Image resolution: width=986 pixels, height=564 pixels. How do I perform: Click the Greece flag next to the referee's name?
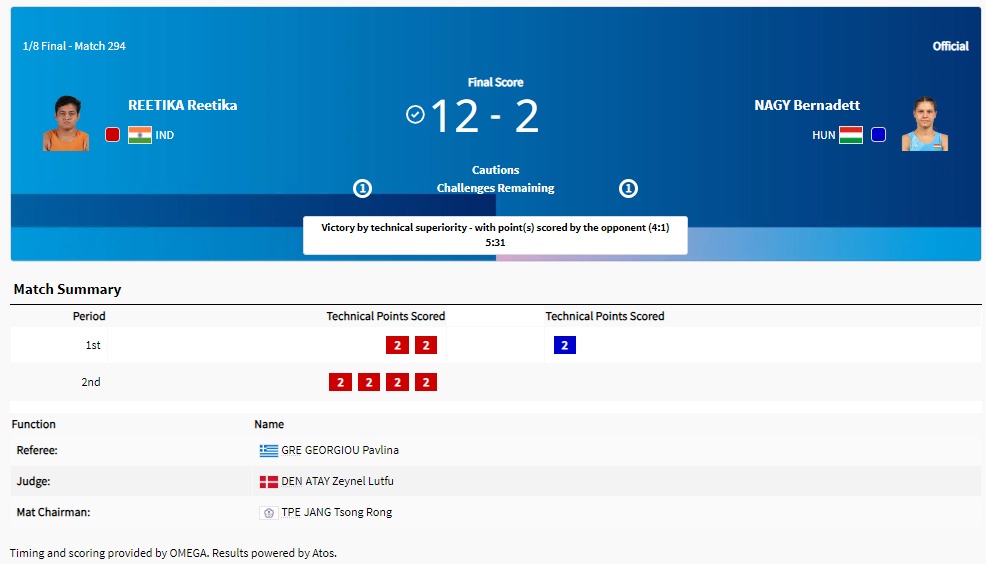(x=268, y=451)
